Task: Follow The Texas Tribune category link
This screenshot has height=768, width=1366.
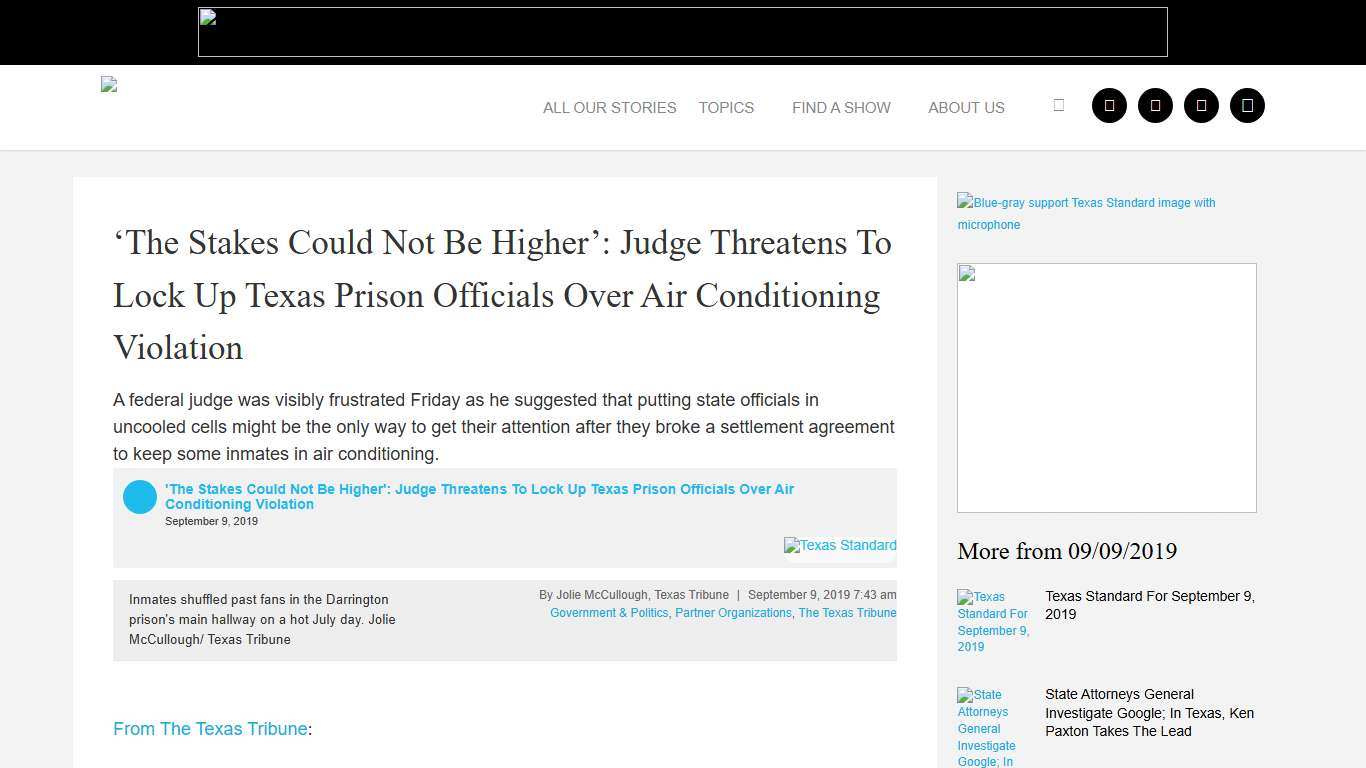Action: point(847,613)
